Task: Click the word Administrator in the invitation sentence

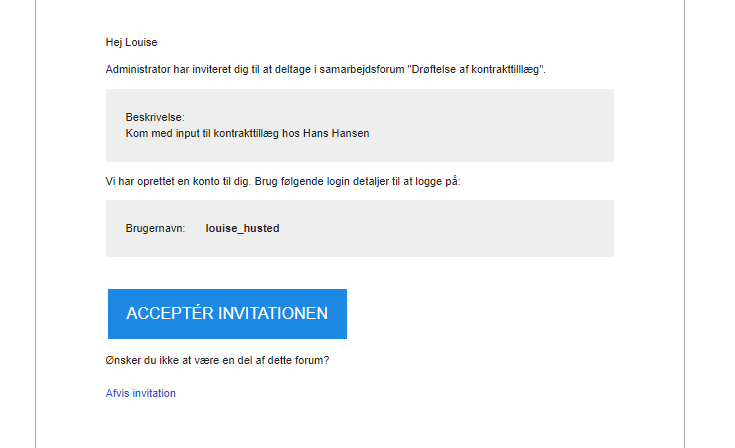Action: coord(138,69)
